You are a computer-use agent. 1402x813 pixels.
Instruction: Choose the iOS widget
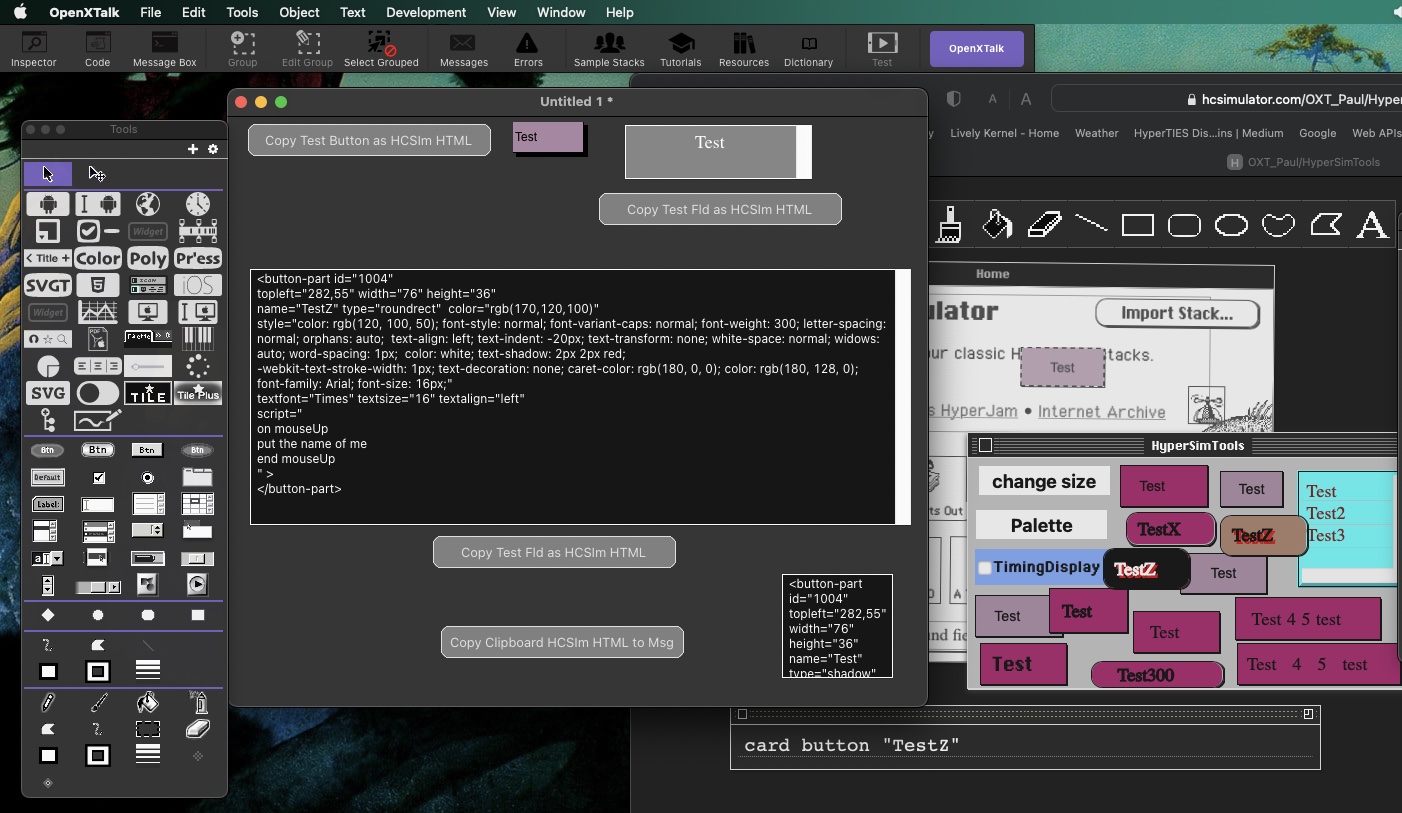point(197,285)
